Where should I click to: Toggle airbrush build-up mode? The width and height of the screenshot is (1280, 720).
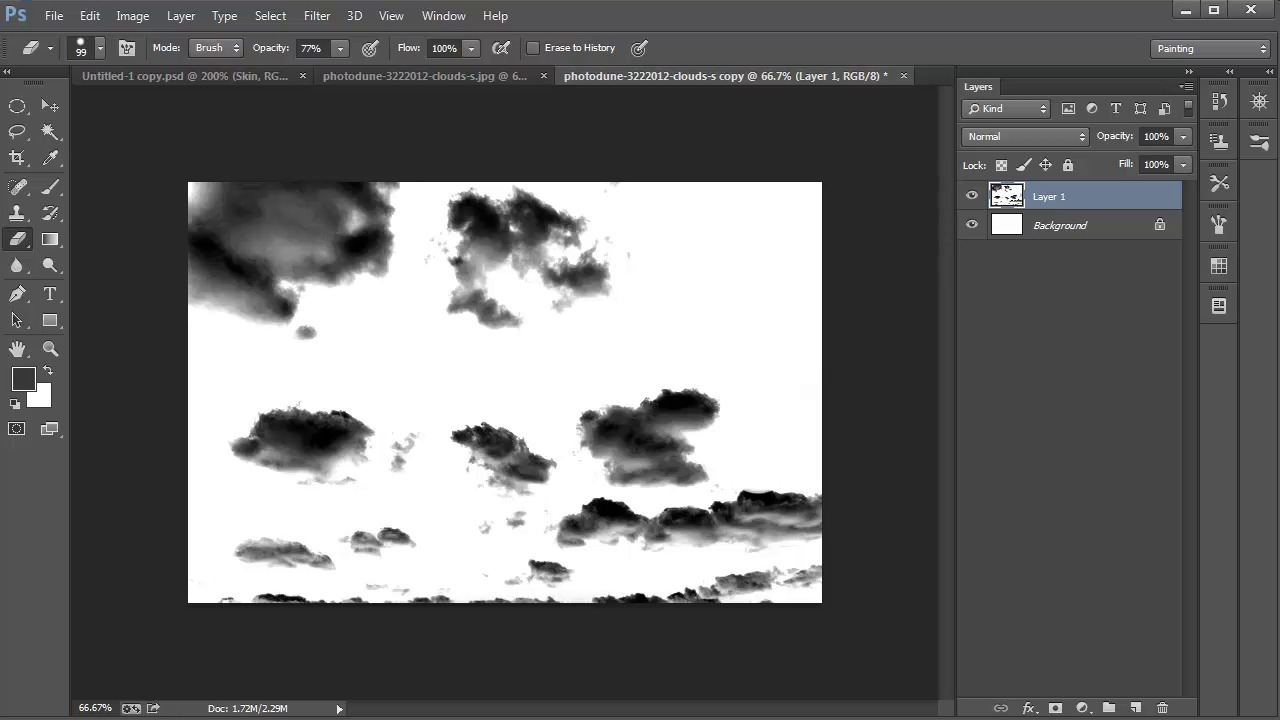point(501,48)
